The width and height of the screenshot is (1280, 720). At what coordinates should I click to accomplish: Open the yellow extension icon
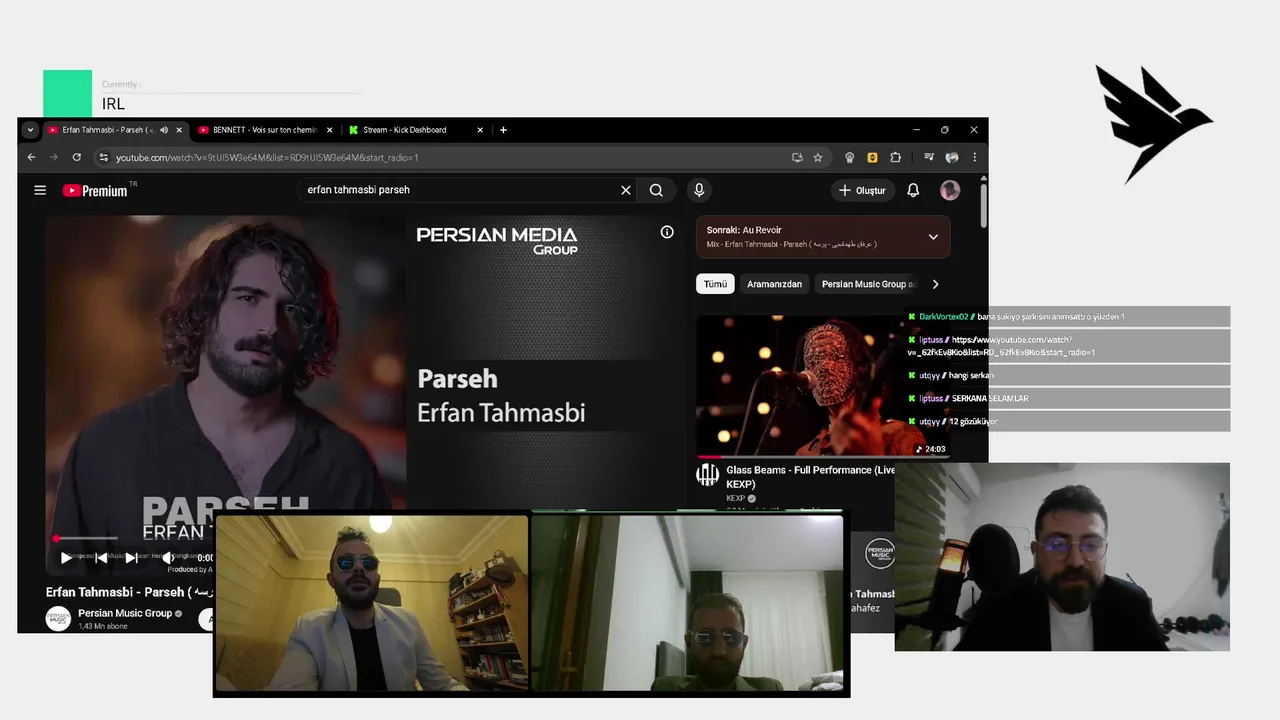872,157
